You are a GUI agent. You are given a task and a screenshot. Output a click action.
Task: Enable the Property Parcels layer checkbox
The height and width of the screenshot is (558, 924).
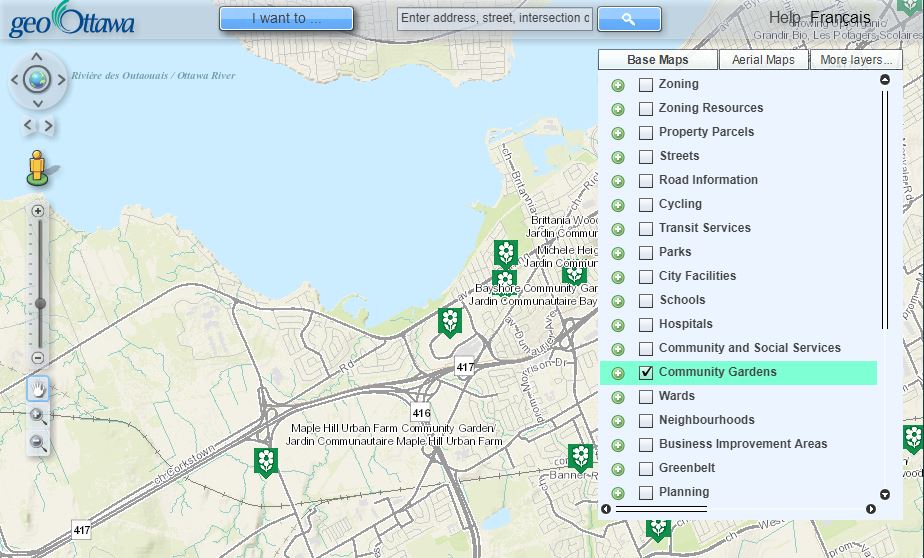(646, 133)
